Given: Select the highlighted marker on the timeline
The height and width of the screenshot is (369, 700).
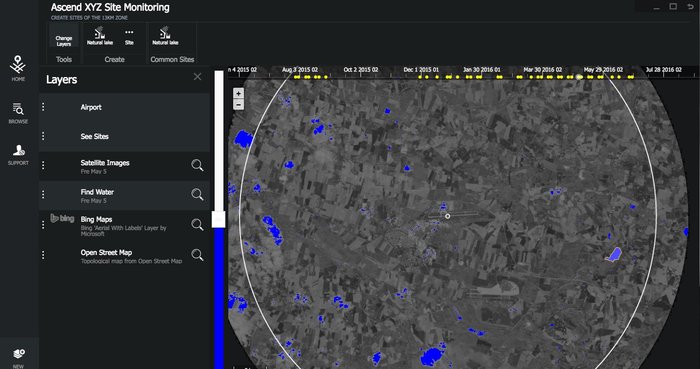Looking at the screenshot, I should [579, 77].
